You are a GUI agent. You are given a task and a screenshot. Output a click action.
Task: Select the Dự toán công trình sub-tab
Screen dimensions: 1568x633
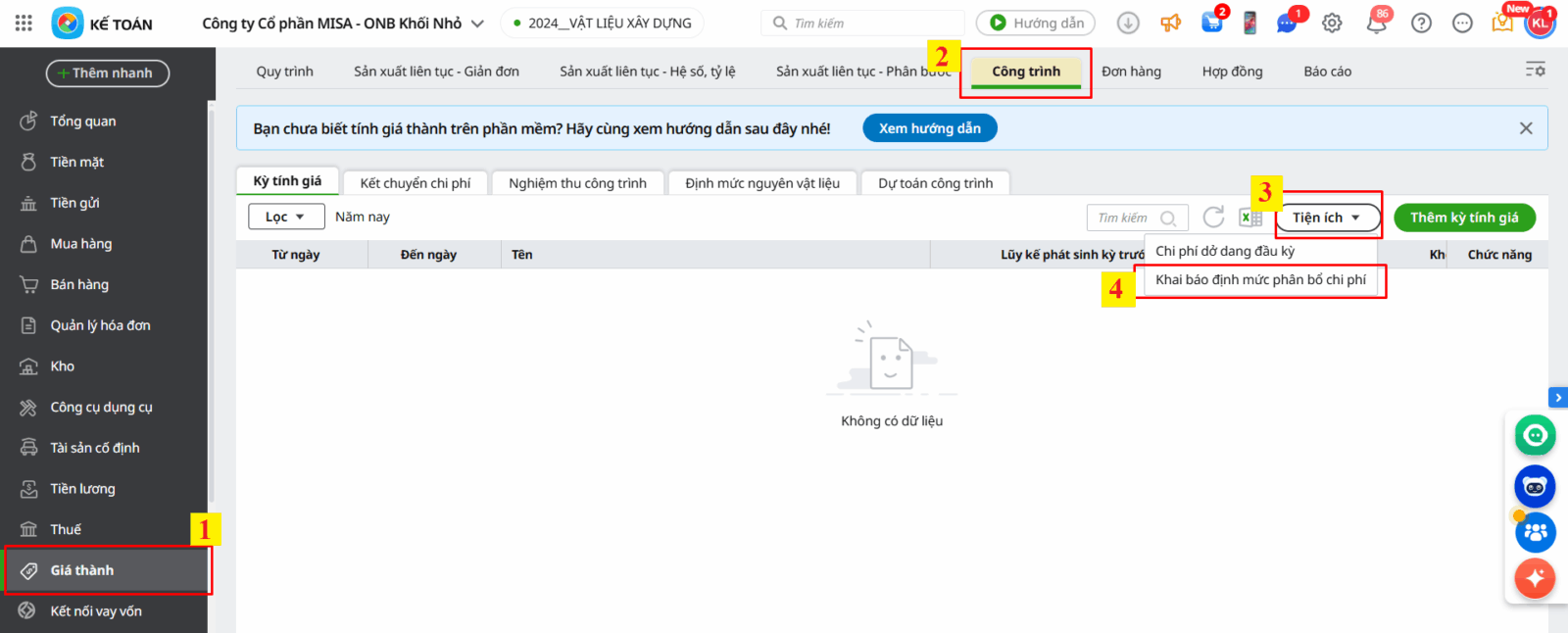click(x=936, y=183)
